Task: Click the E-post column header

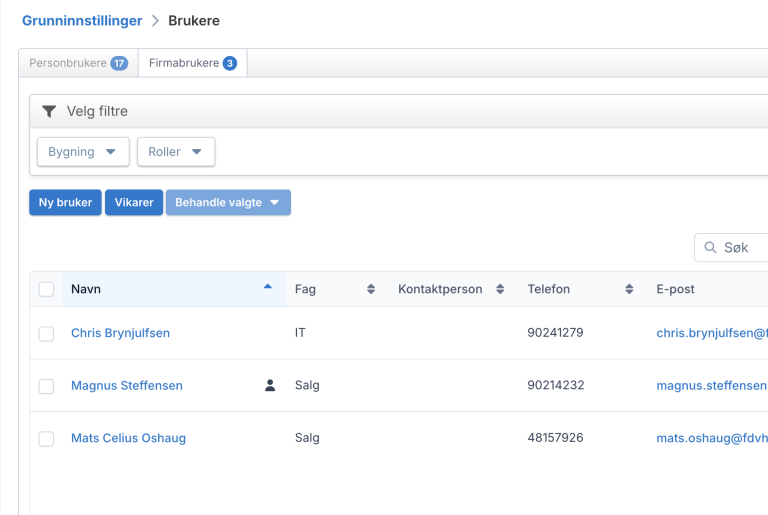Action: tap(675, 289)
